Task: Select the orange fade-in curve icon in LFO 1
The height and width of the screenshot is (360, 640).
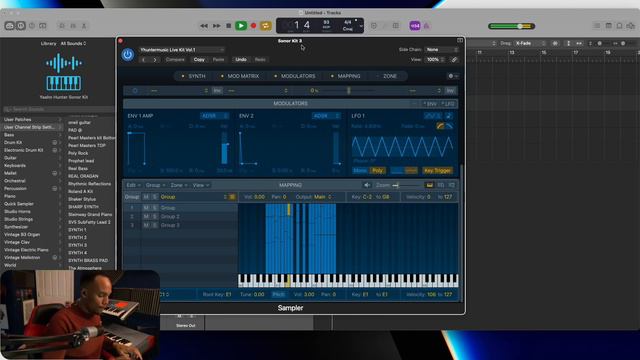Action: tap(440, 126)
